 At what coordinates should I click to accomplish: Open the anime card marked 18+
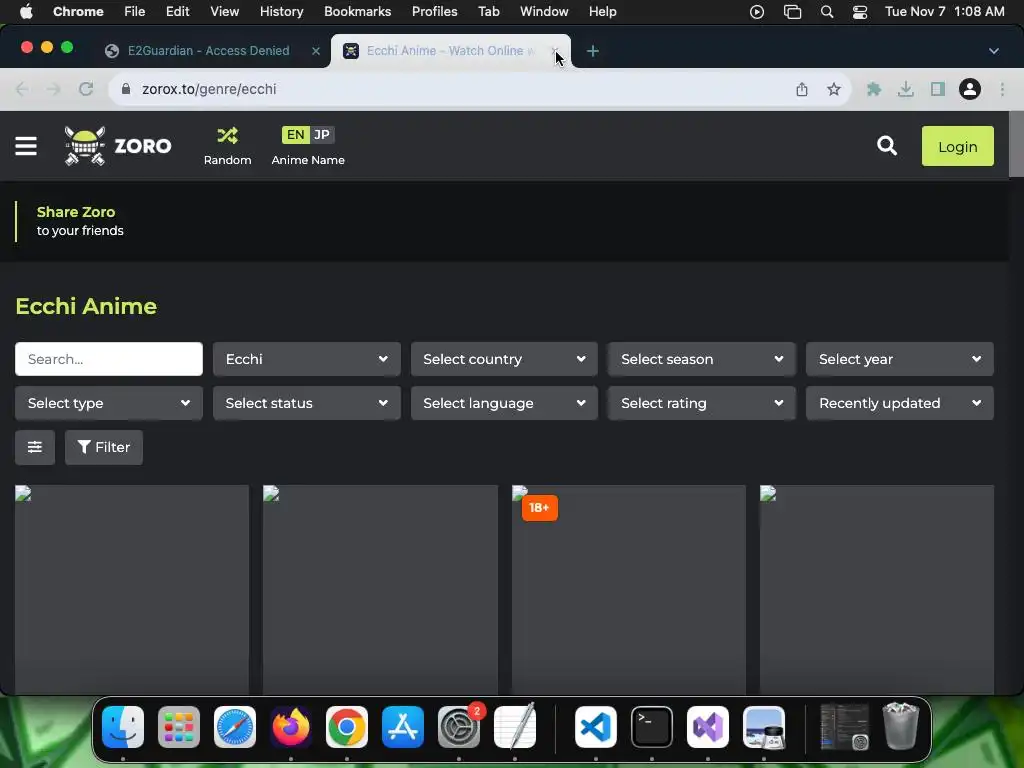coord(628,589)
